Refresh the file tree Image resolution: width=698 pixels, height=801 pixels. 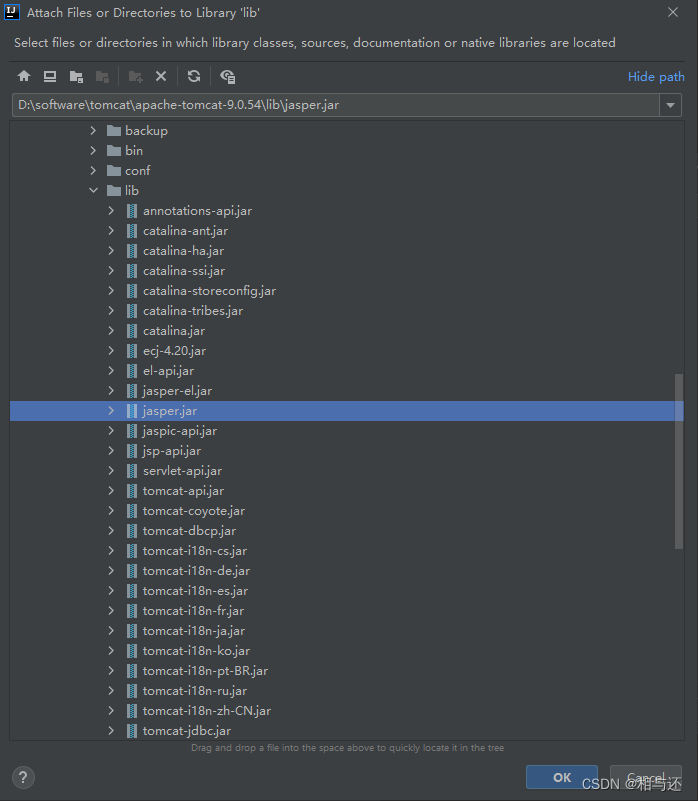(x=194, y=77)
